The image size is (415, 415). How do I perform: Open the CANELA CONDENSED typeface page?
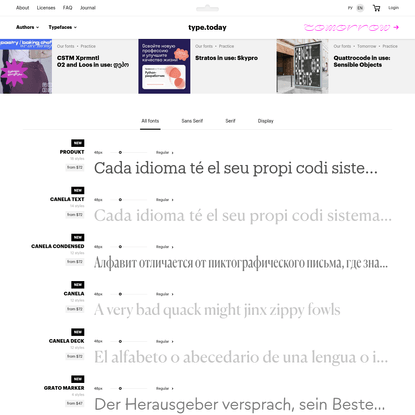(58, 246)
